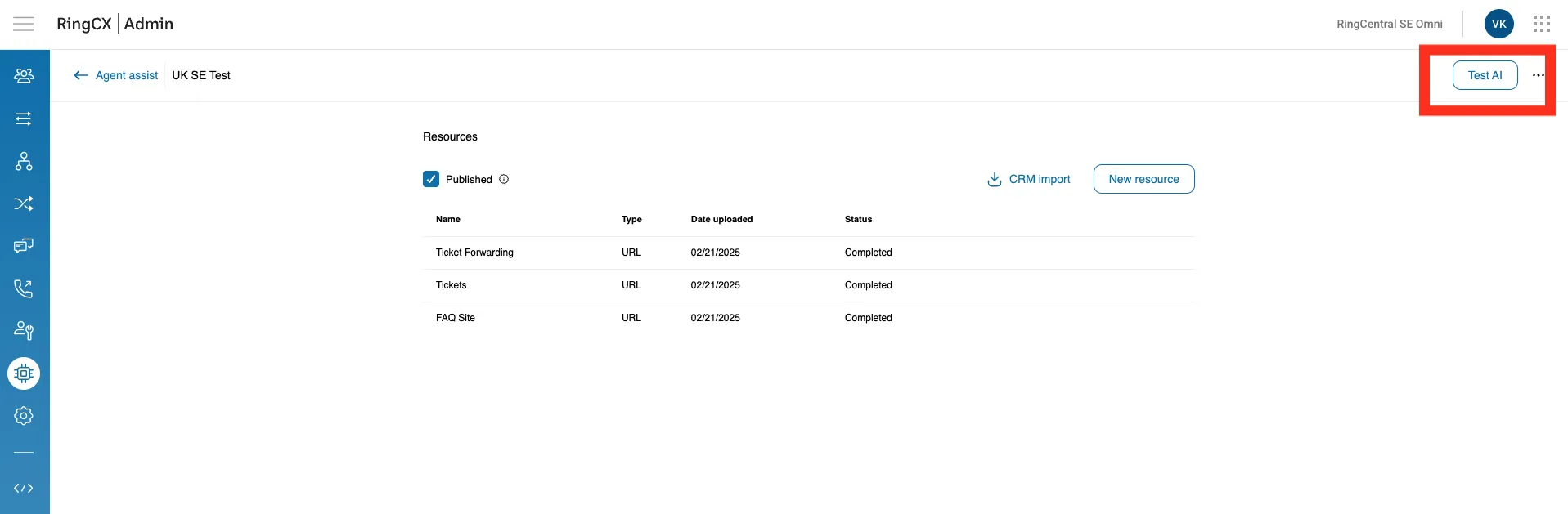The image size is (1568, 514).
Task: Open the app launcher grid
Action: pos(1541,24)
